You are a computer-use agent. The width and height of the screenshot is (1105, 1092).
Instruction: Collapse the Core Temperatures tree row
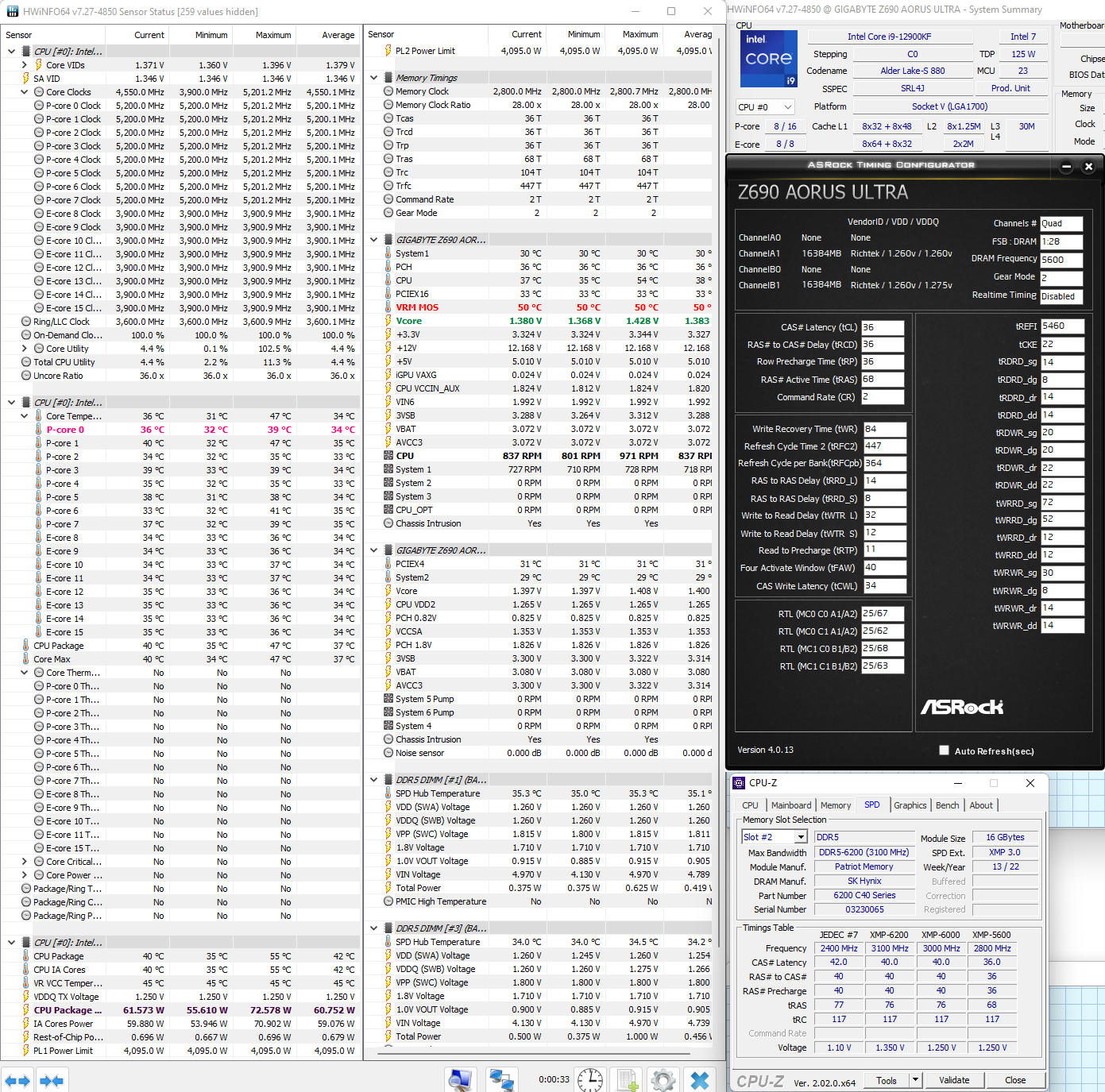[x=24, y=416]
